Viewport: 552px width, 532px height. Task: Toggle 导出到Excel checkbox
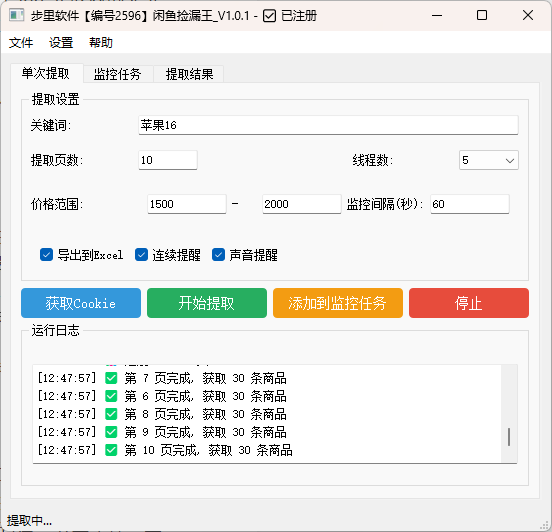click(x=46, y=255)
